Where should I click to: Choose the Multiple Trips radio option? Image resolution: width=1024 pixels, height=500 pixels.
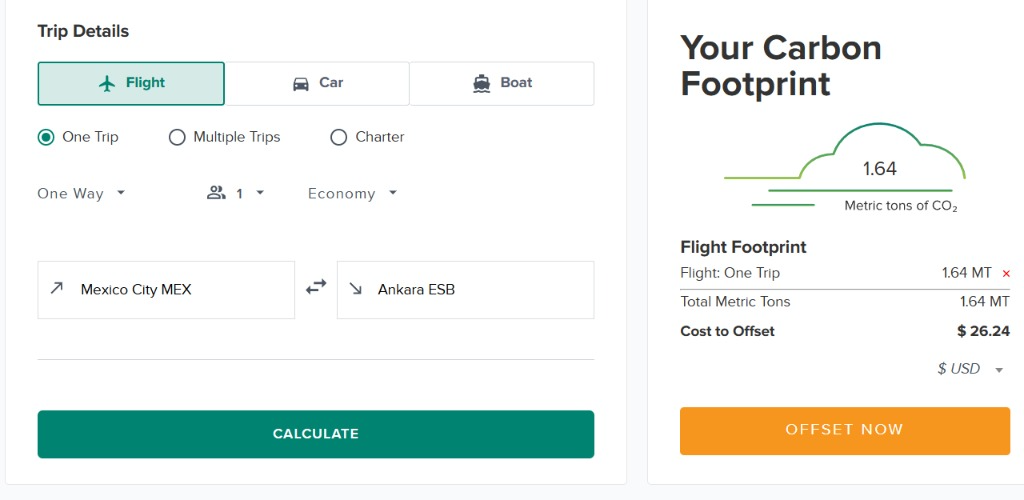177,137
